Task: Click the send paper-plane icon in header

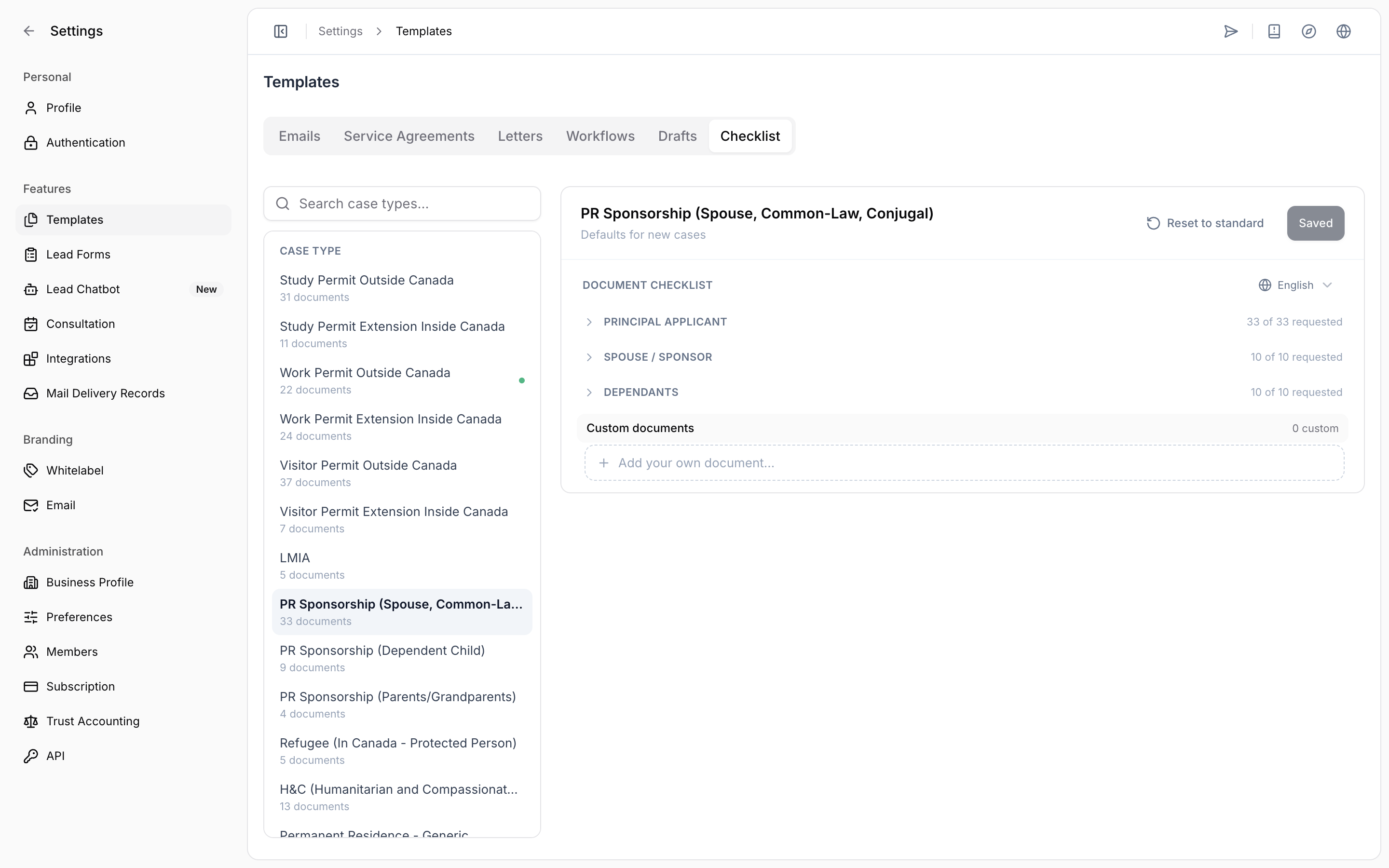Action: (x=1231, y=31)
